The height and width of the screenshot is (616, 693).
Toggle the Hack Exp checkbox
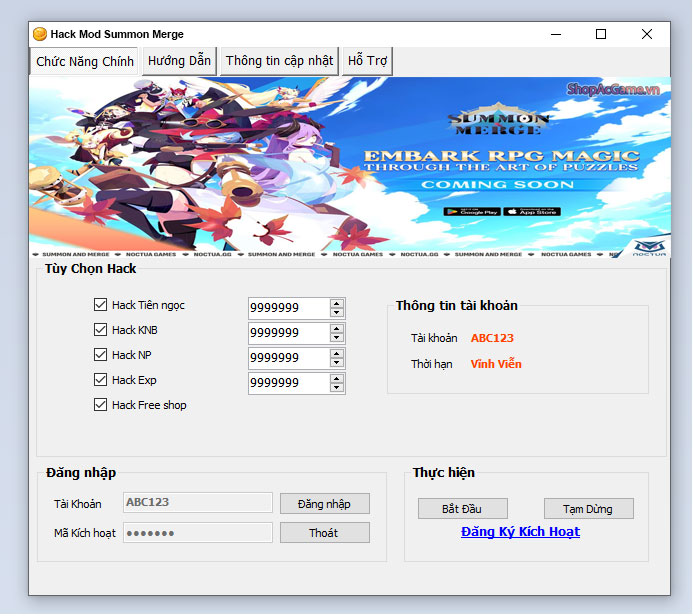pos(100,380)
